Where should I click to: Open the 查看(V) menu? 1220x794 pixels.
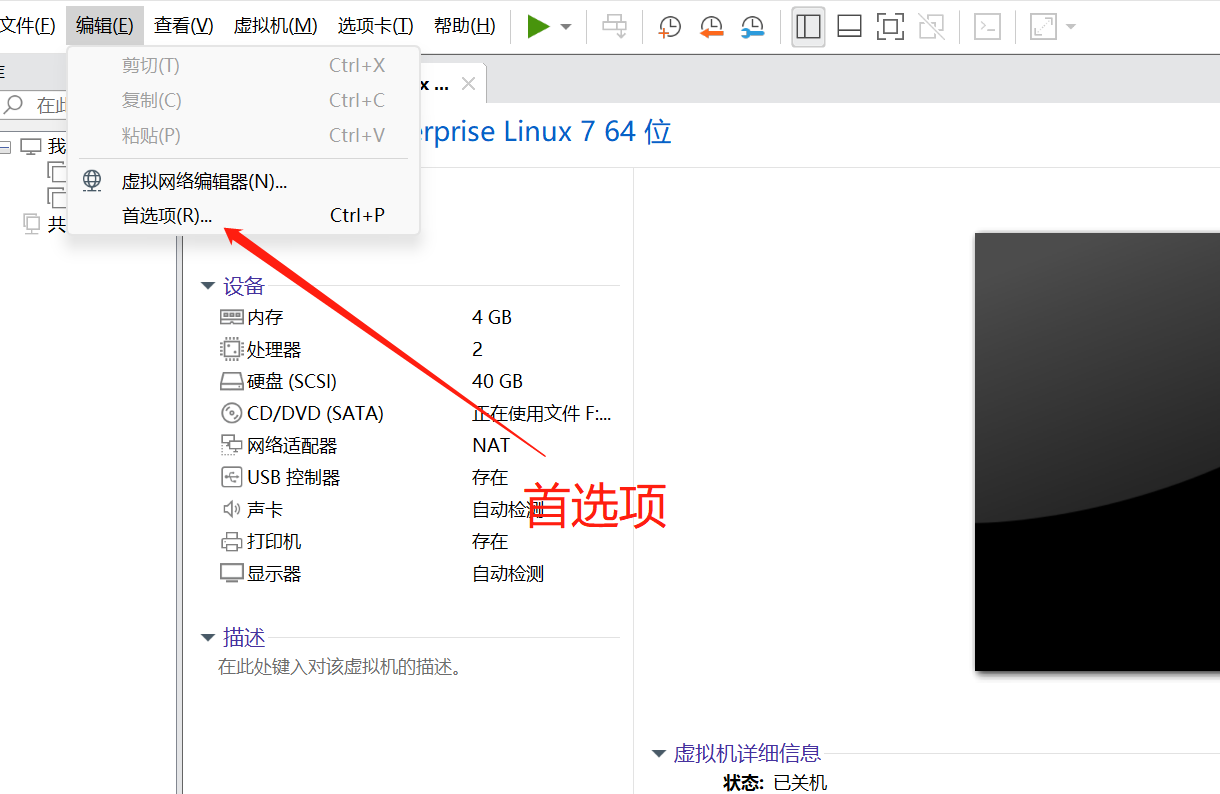[184, 26]
